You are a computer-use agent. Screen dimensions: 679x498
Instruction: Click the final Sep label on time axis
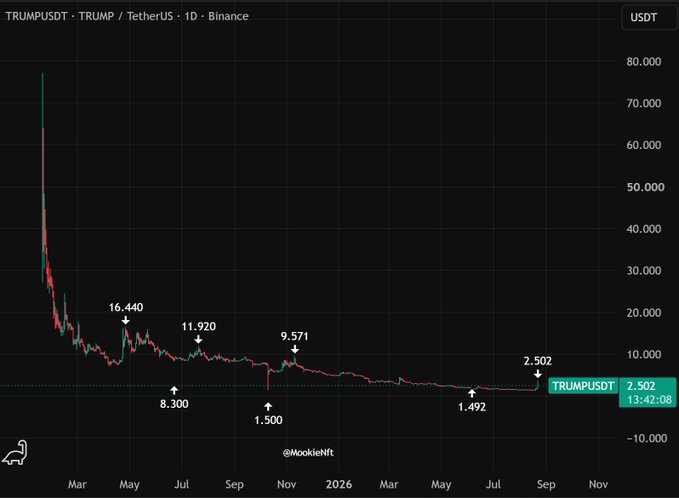(x=546, y=484)
